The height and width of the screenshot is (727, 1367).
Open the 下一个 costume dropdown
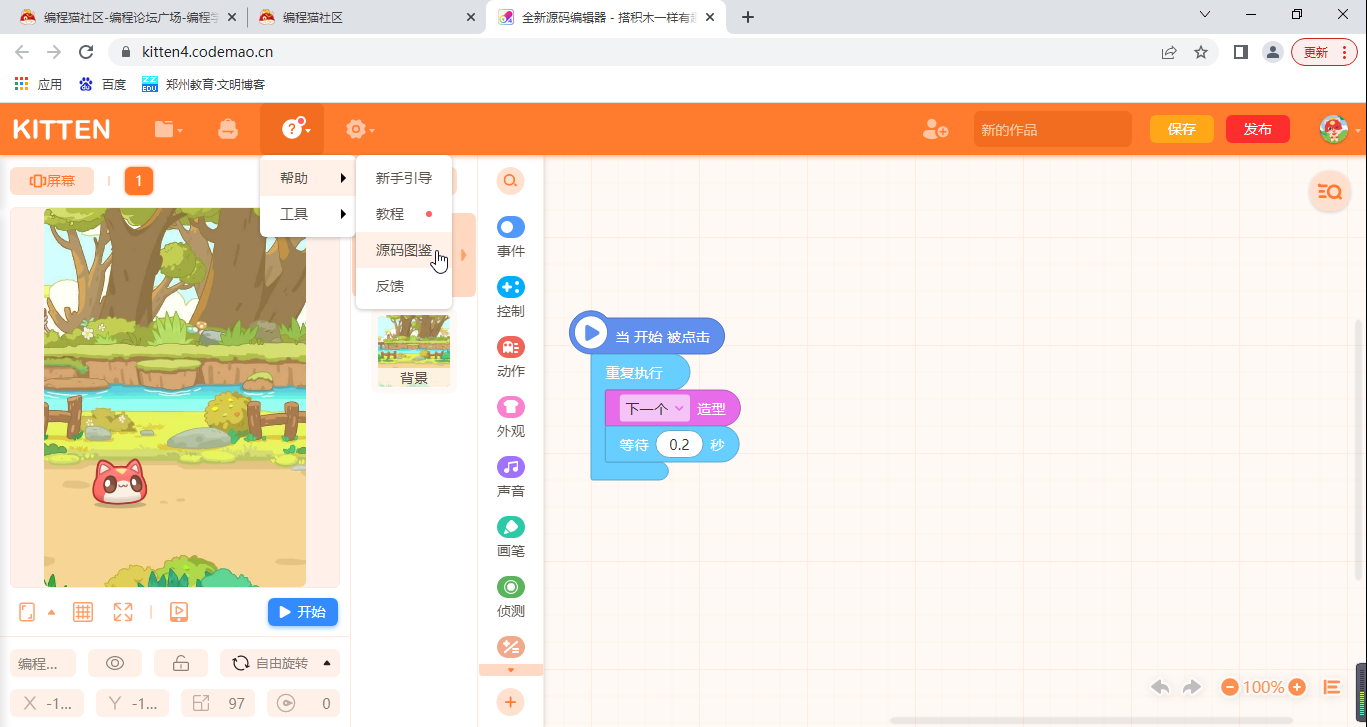point(654,408)
